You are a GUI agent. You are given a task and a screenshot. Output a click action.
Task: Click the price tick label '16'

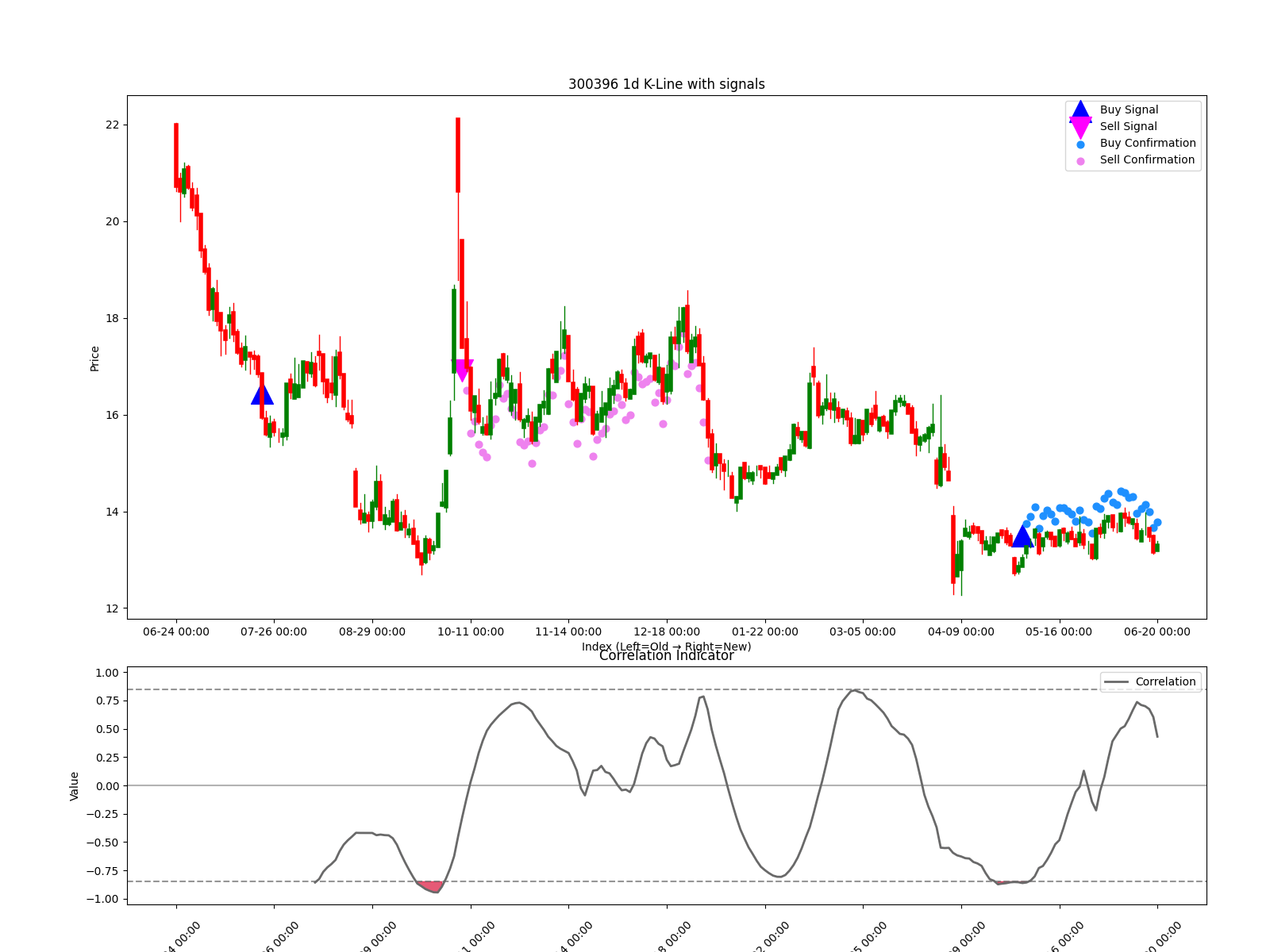point(112,416)
